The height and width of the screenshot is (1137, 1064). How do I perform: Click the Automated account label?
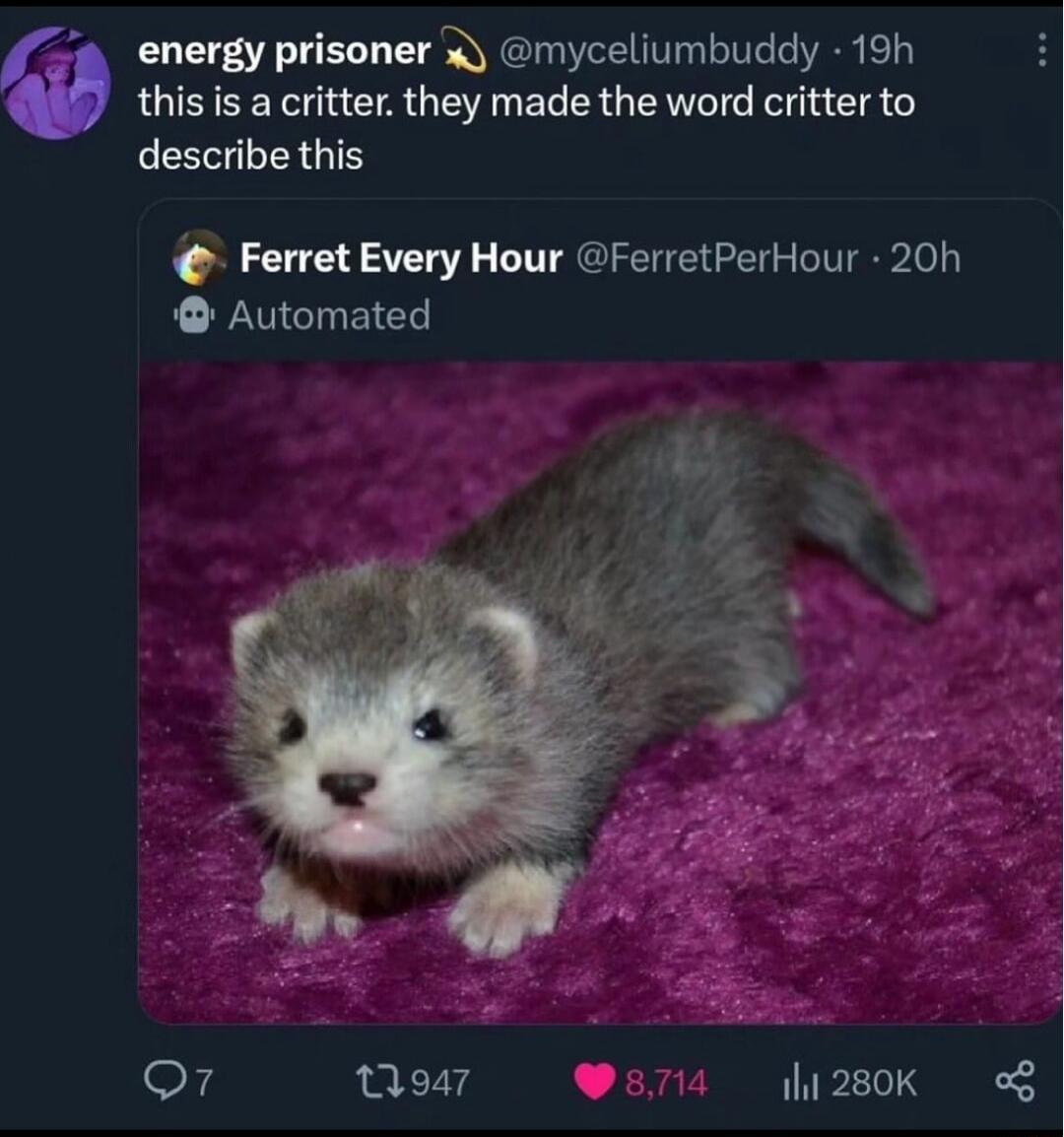tap(329, 316)
